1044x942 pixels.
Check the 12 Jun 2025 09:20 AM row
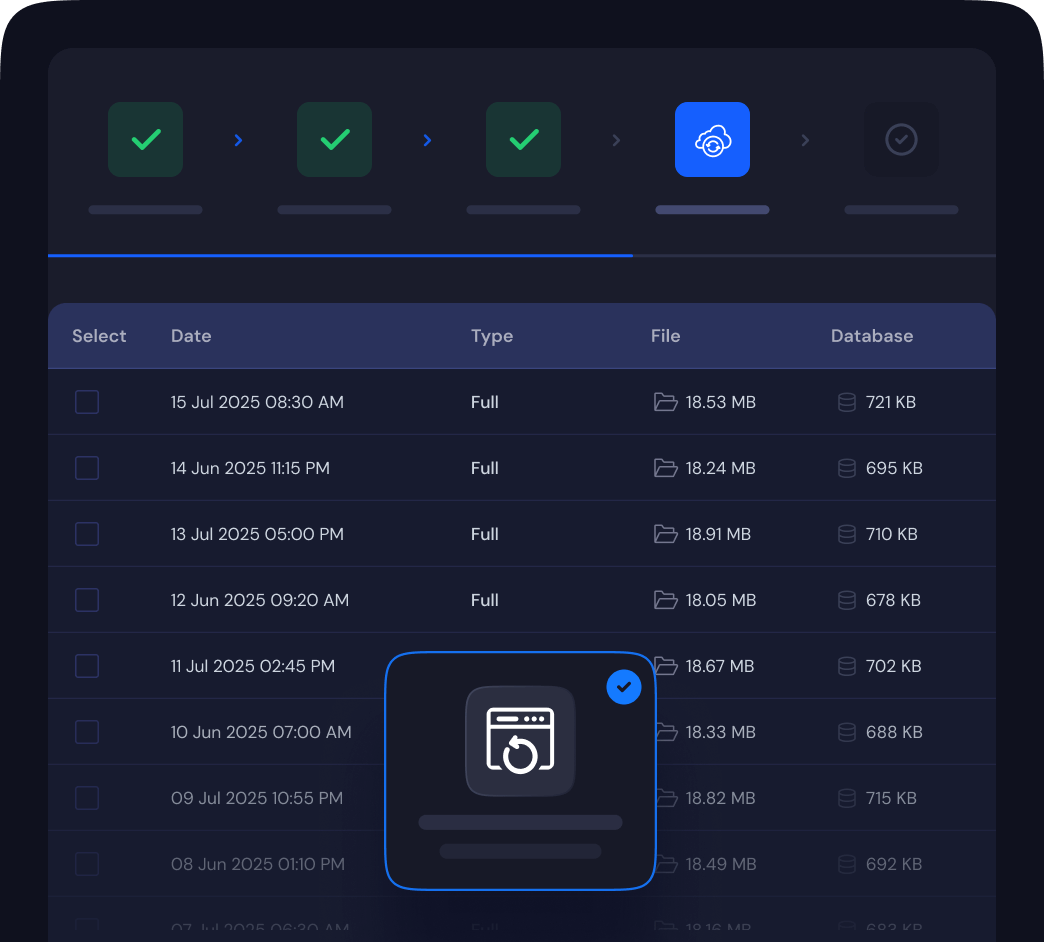click(x=87, y=600)
